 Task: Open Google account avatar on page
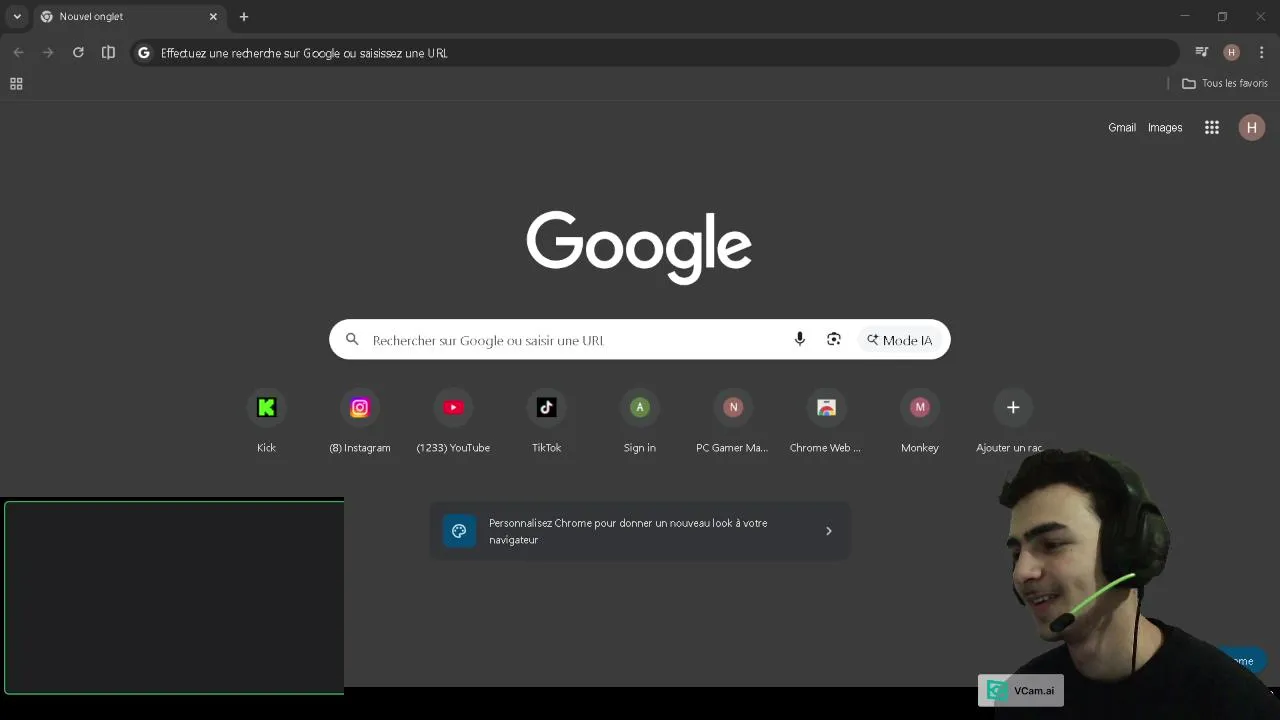(1252, 127)
